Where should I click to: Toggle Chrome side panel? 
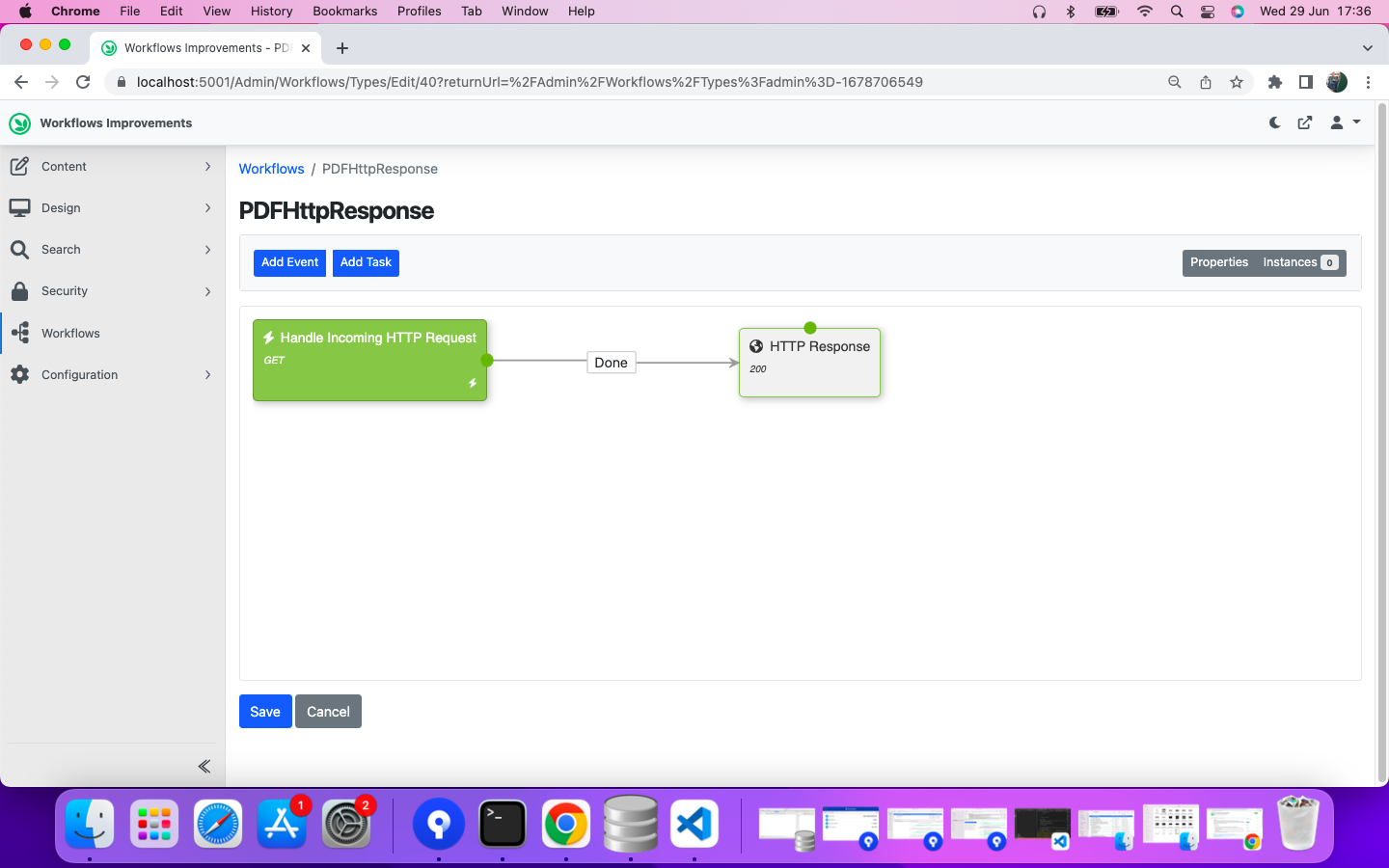coord(1306,82)
